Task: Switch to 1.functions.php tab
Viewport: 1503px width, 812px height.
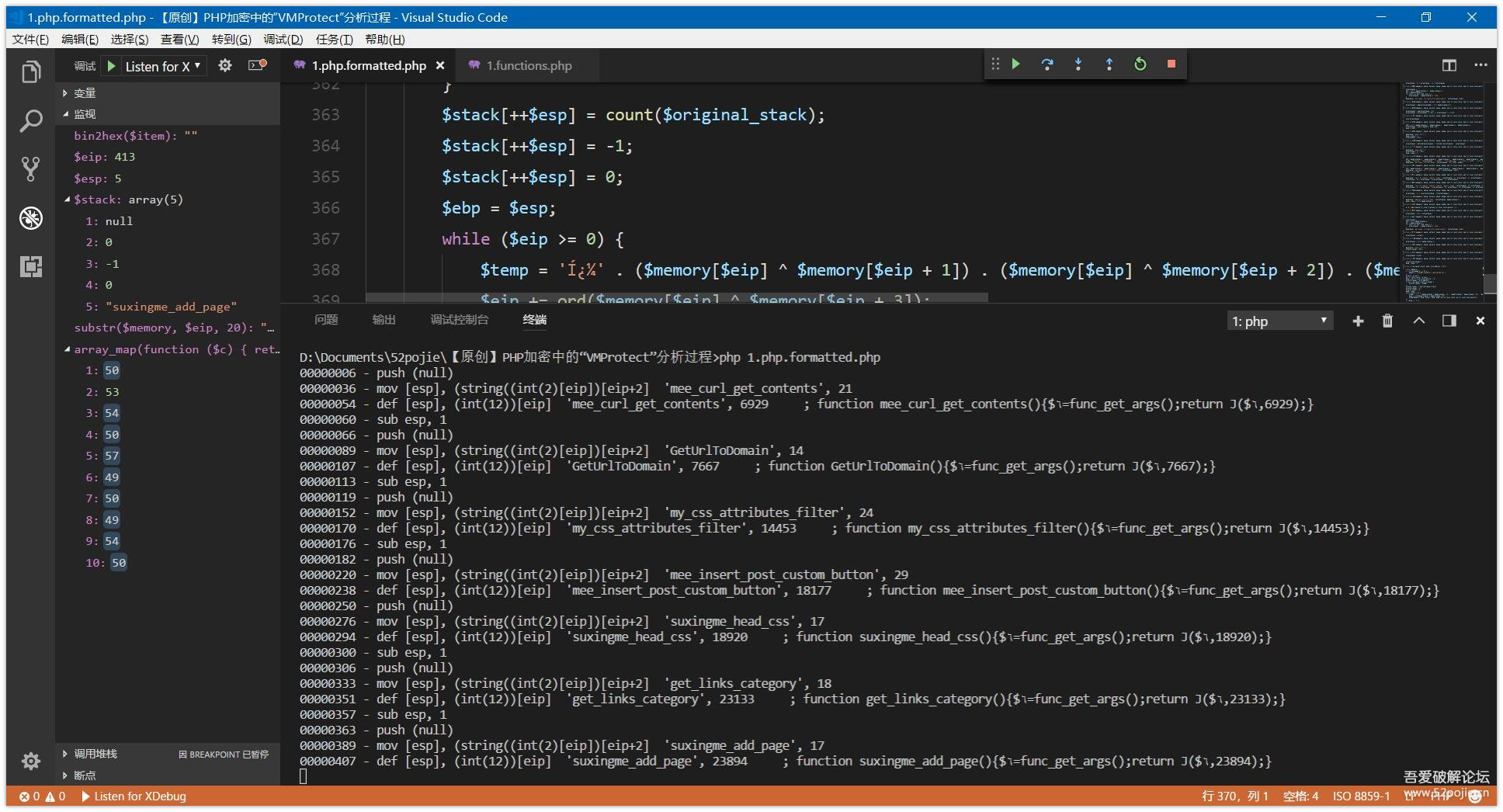Action: (x=529, y=66)
